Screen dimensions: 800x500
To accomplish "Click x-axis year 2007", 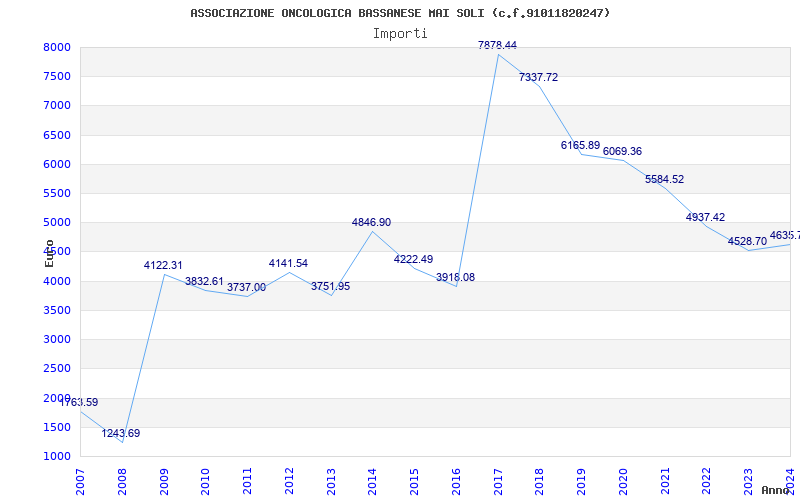I will click(80, 482).
